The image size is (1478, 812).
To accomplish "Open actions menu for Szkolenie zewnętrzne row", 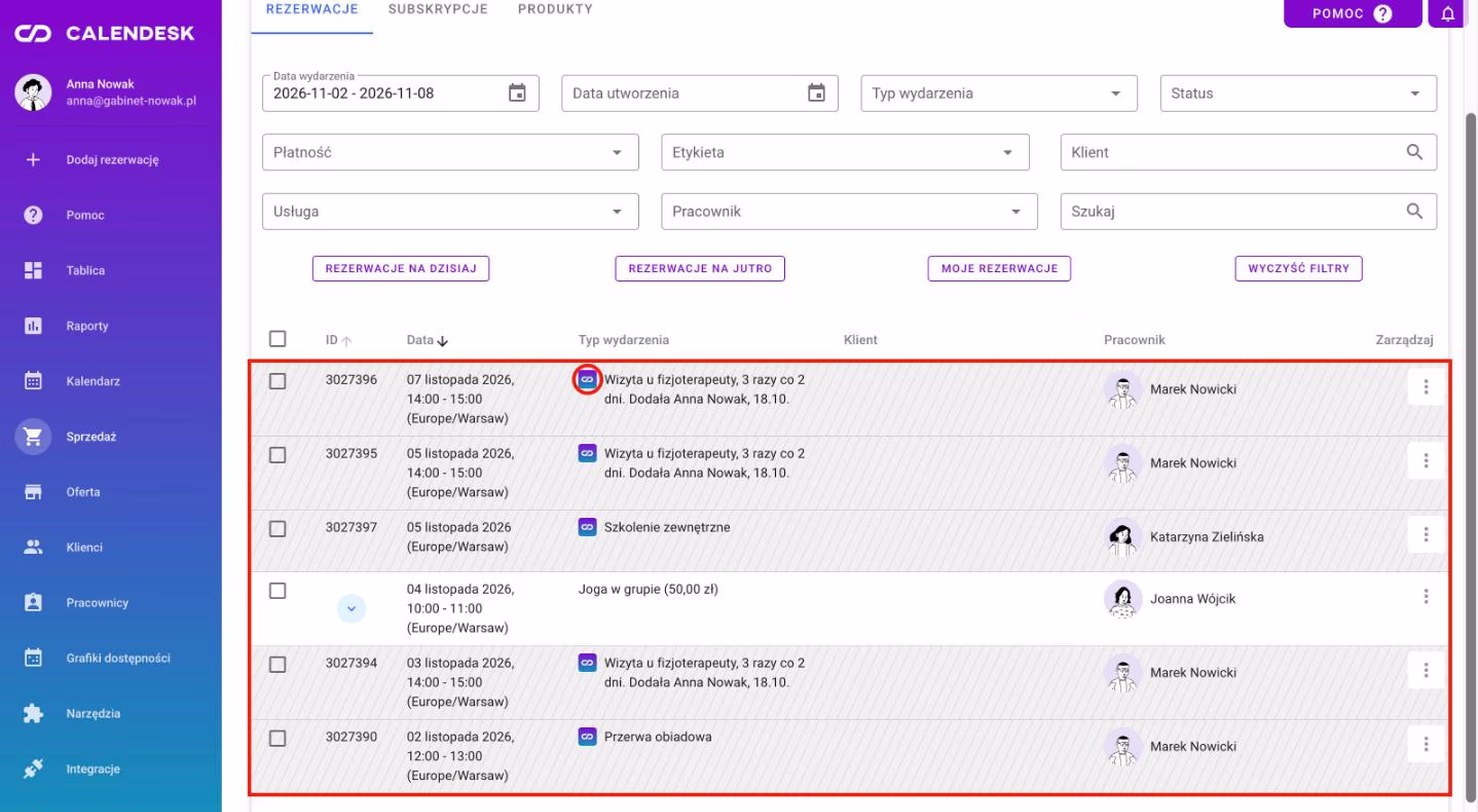I will (x=1426, y=535).
